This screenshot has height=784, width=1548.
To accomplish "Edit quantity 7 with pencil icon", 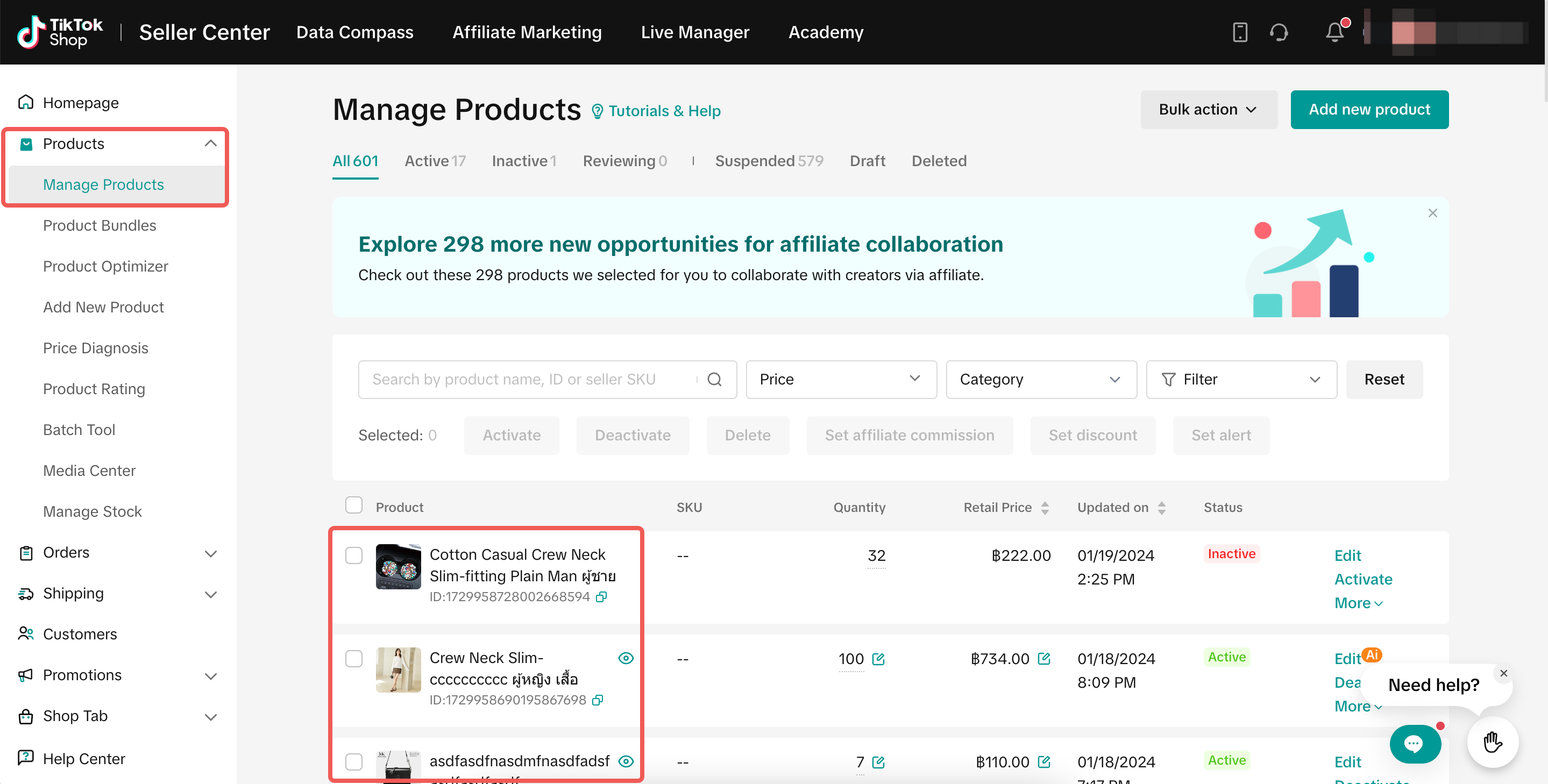I will click(878, 762).
